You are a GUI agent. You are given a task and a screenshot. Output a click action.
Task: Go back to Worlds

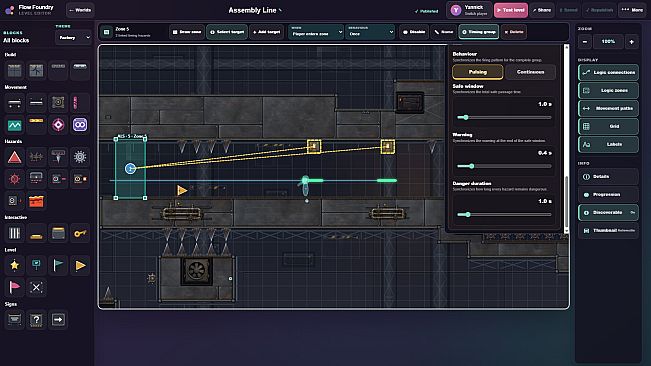click(80, 10)
